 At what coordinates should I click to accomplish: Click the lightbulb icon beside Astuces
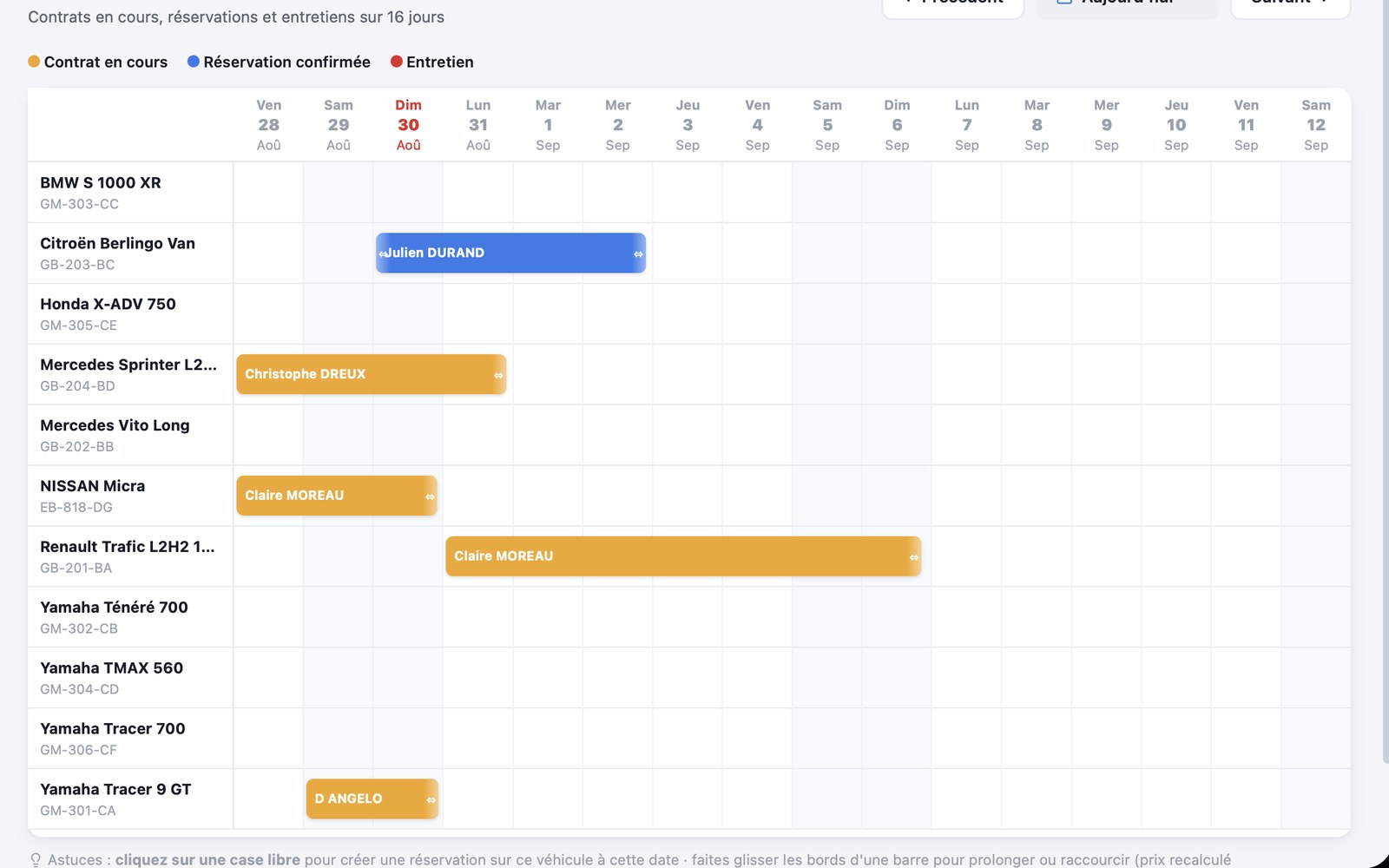click(x=36, y=859)
